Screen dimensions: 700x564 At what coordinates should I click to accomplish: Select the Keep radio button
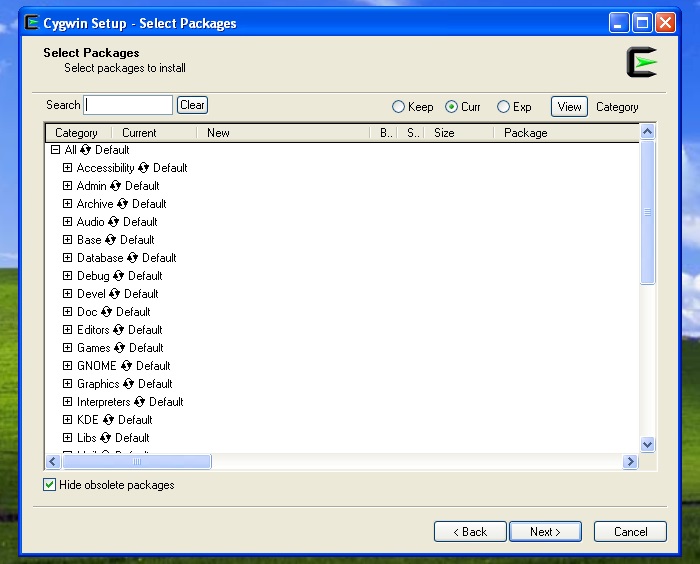pyautogui.click(x=398, y=107)
